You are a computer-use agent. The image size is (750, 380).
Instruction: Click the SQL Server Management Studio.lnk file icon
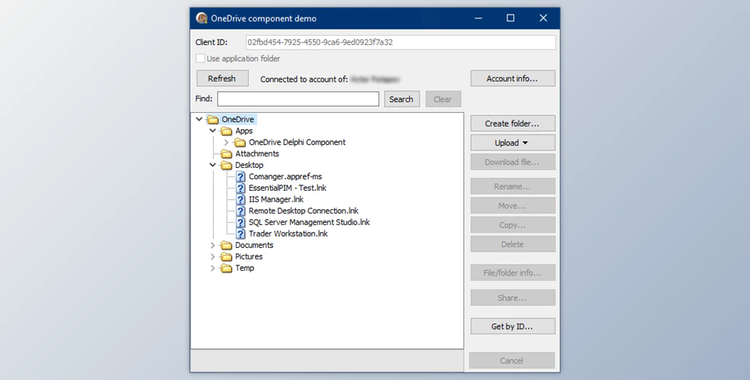coord(241,223)
